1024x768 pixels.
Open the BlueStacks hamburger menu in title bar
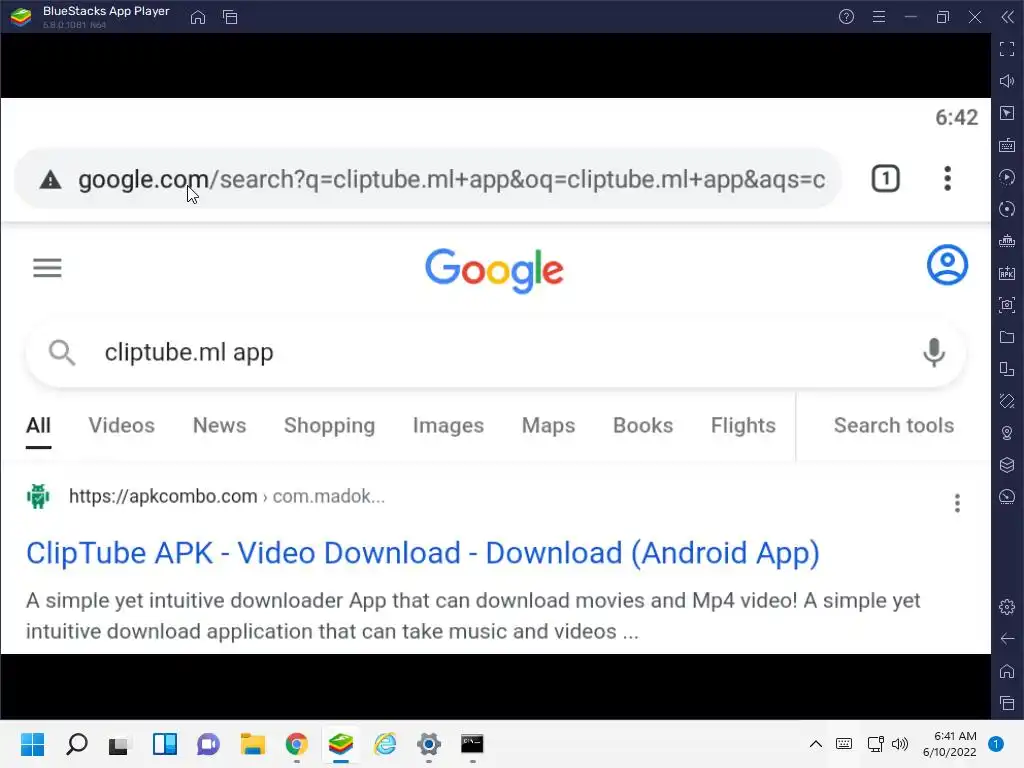click(879, 17)
